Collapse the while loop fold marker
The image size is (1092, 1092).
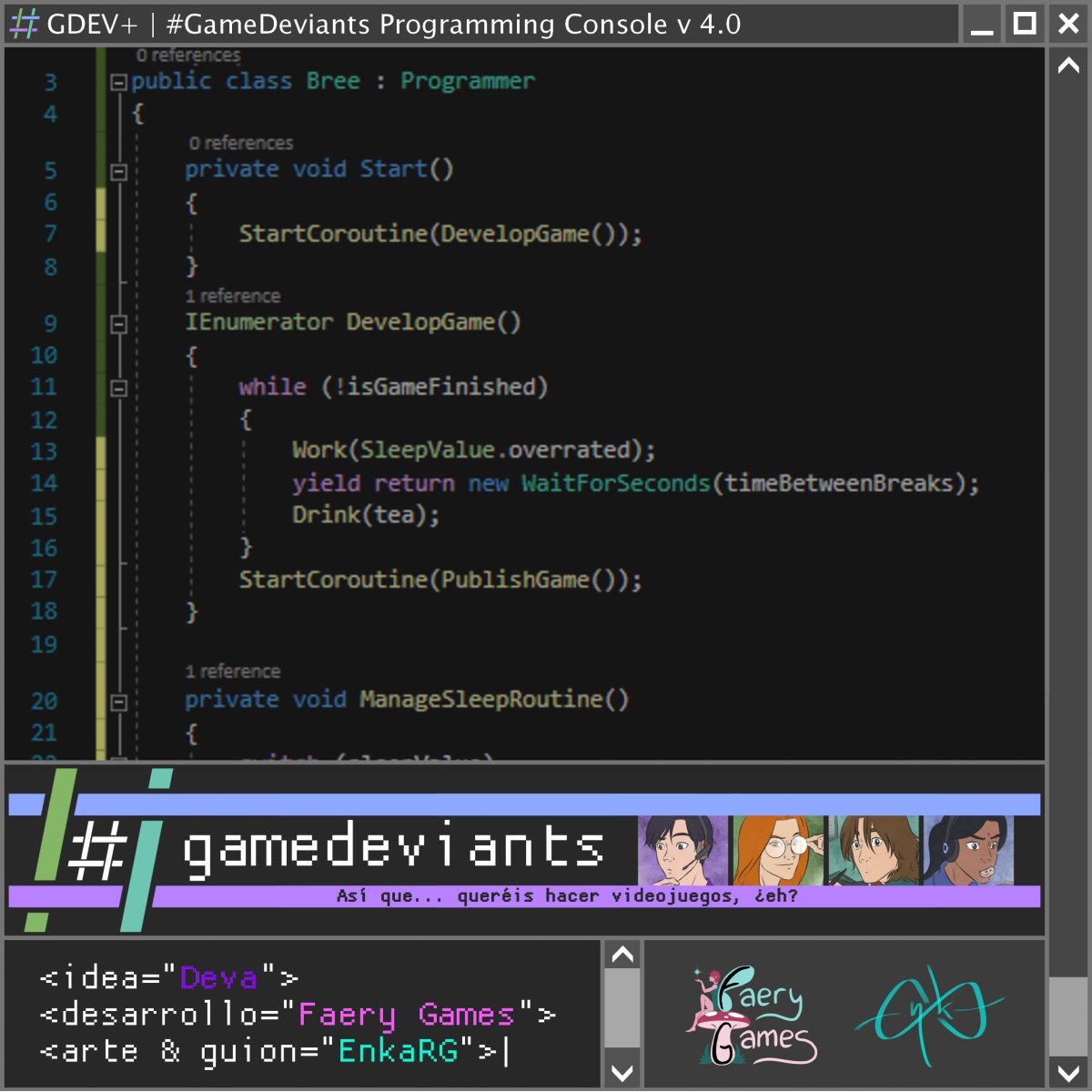click(118, 389)
